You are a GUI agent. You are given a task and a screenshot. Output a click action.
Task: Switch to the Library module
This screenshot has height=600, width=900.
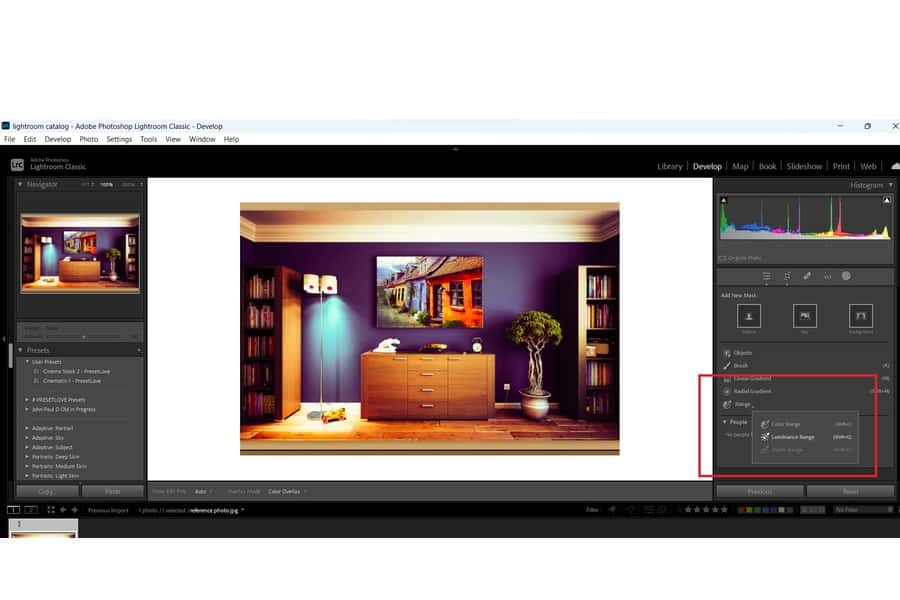pyautogui.click(x=670, y=166)
